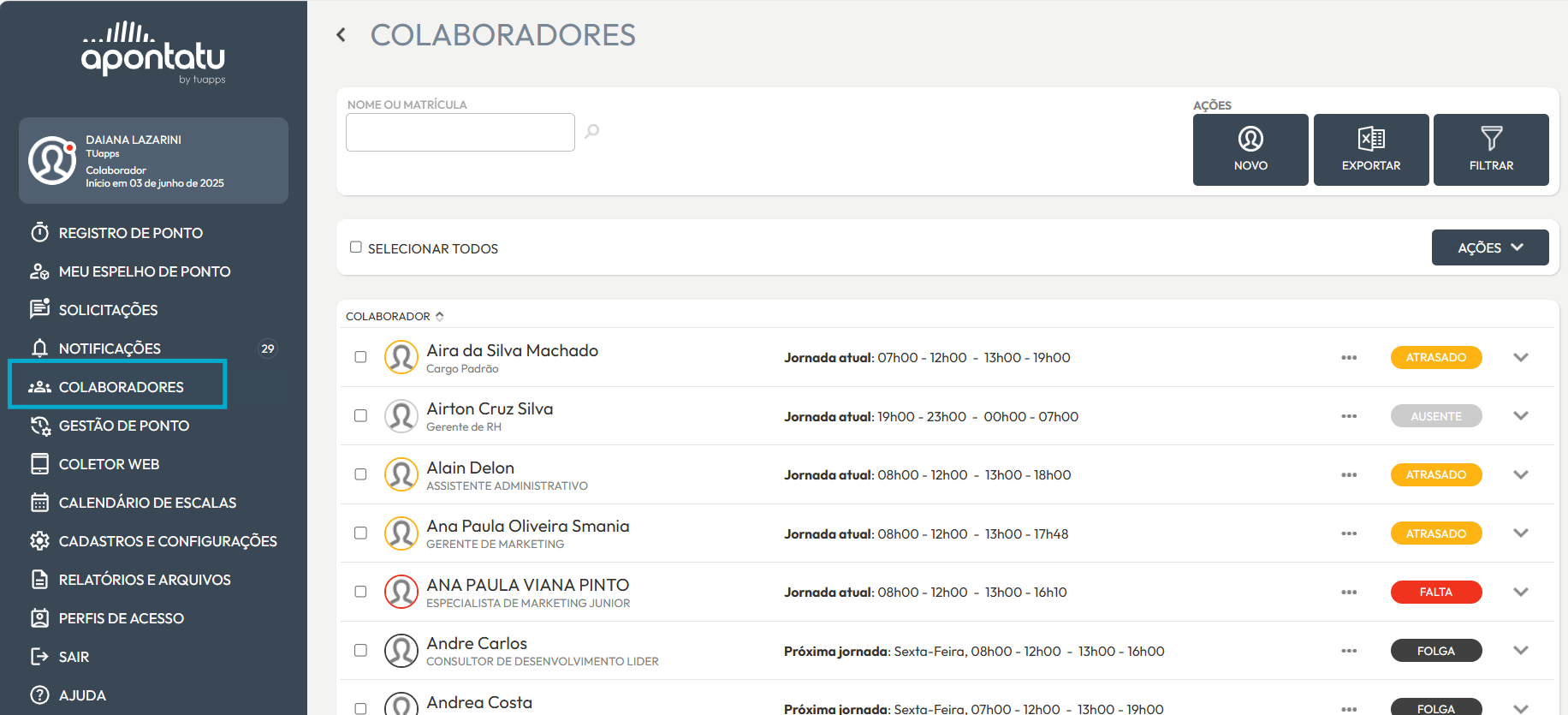This screenshot has width=1568, height=715.
Task: Click the FILTRAR button
Action: point(1491,150)
